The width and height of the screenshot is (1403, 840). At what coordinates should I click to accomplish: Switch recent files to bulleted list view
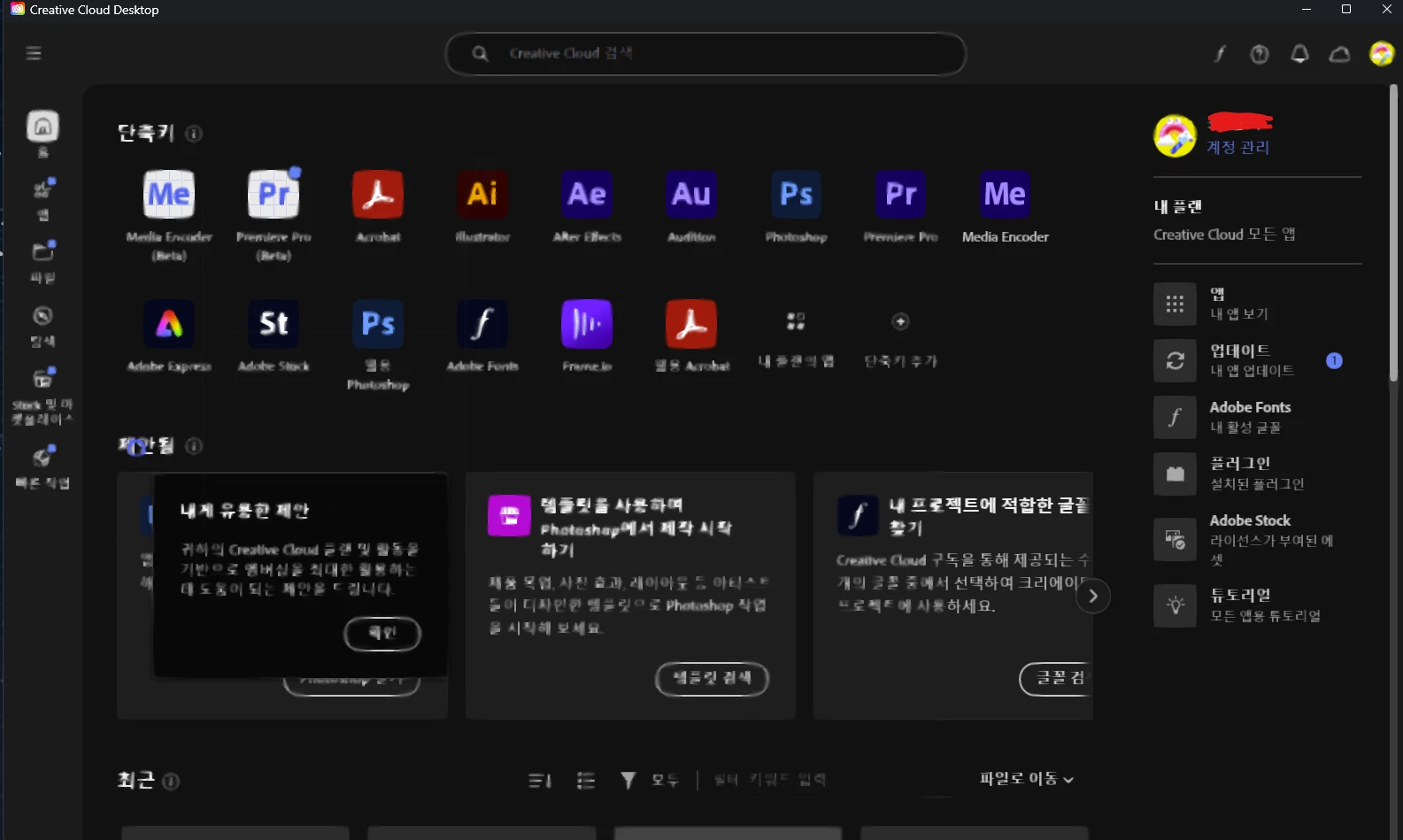[x=586, y=781]
